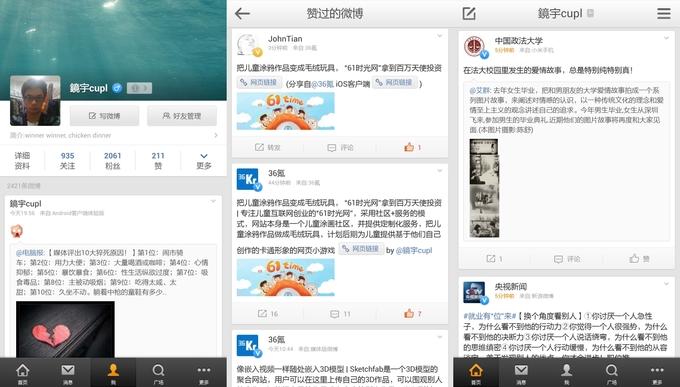This screenshot has width=680, height=387.
Task: Open #就业有"位"来# hashtag link
Action: (490, 316)
